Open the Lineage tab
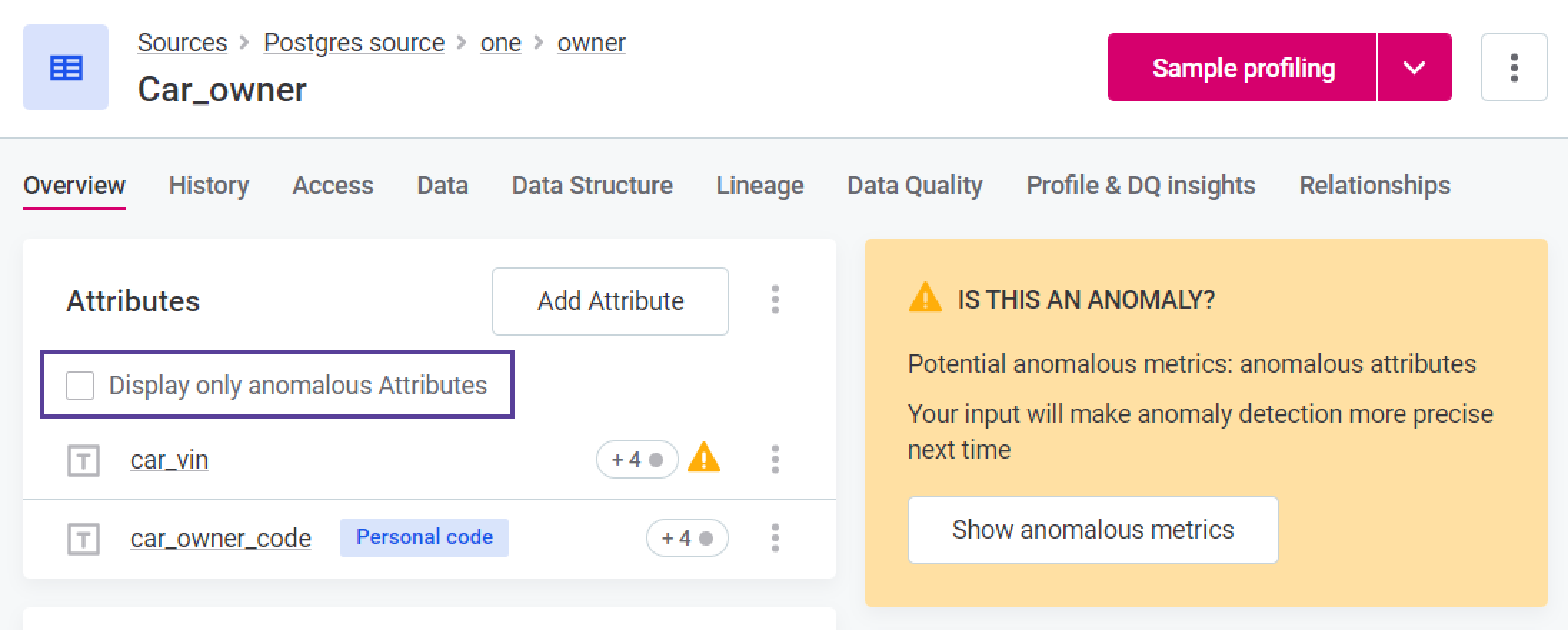Screen dimensions: 1568x630 760,186
